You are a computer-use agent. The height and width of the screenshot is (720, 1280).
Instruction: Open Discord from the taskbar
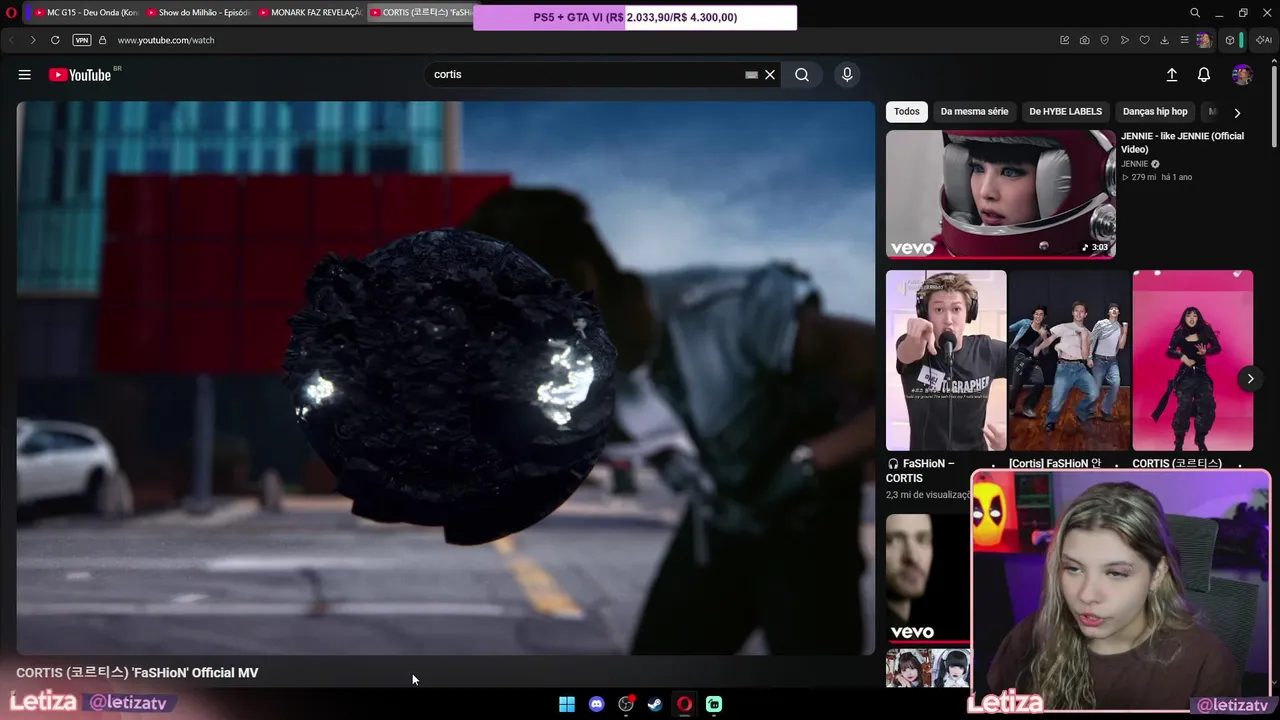[x=597, y=704]
